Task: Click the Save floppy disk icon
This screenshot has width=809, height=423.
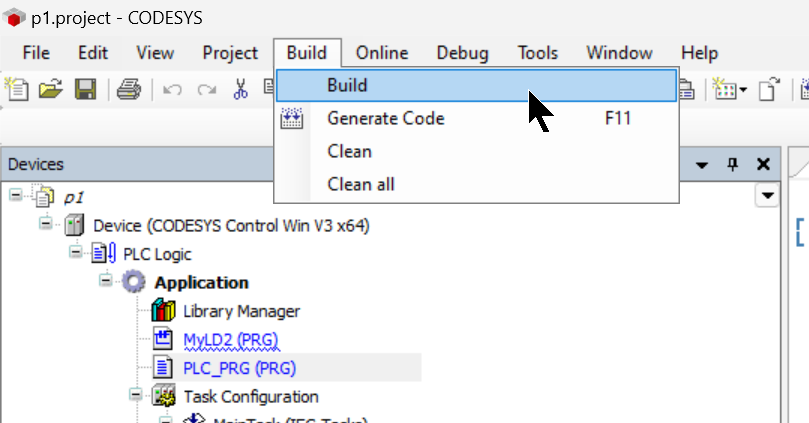Action: click(x=86, y=89)
